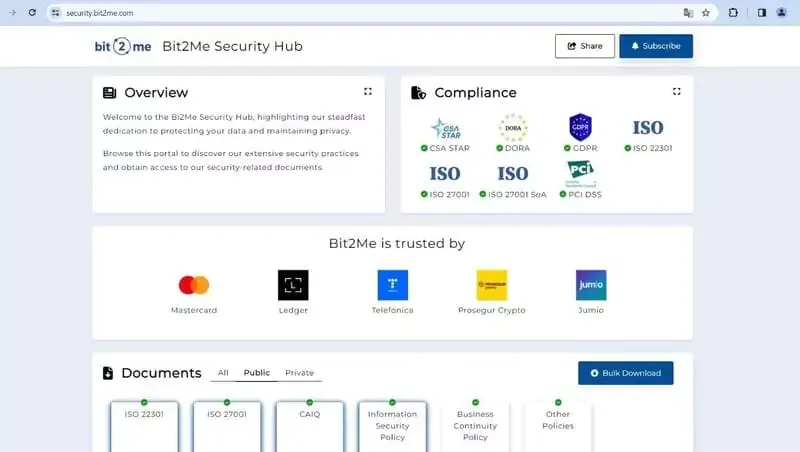Open the ISO 27001 SoA badge
800x452 pixels.
click(x=513, y=182)
